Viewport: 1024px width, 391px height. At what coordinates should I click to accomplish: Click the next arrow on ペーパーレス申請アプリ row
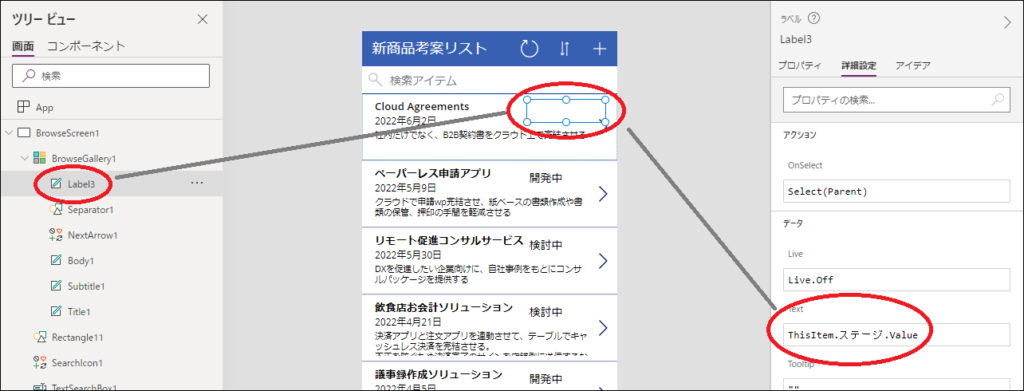[603, 193]
